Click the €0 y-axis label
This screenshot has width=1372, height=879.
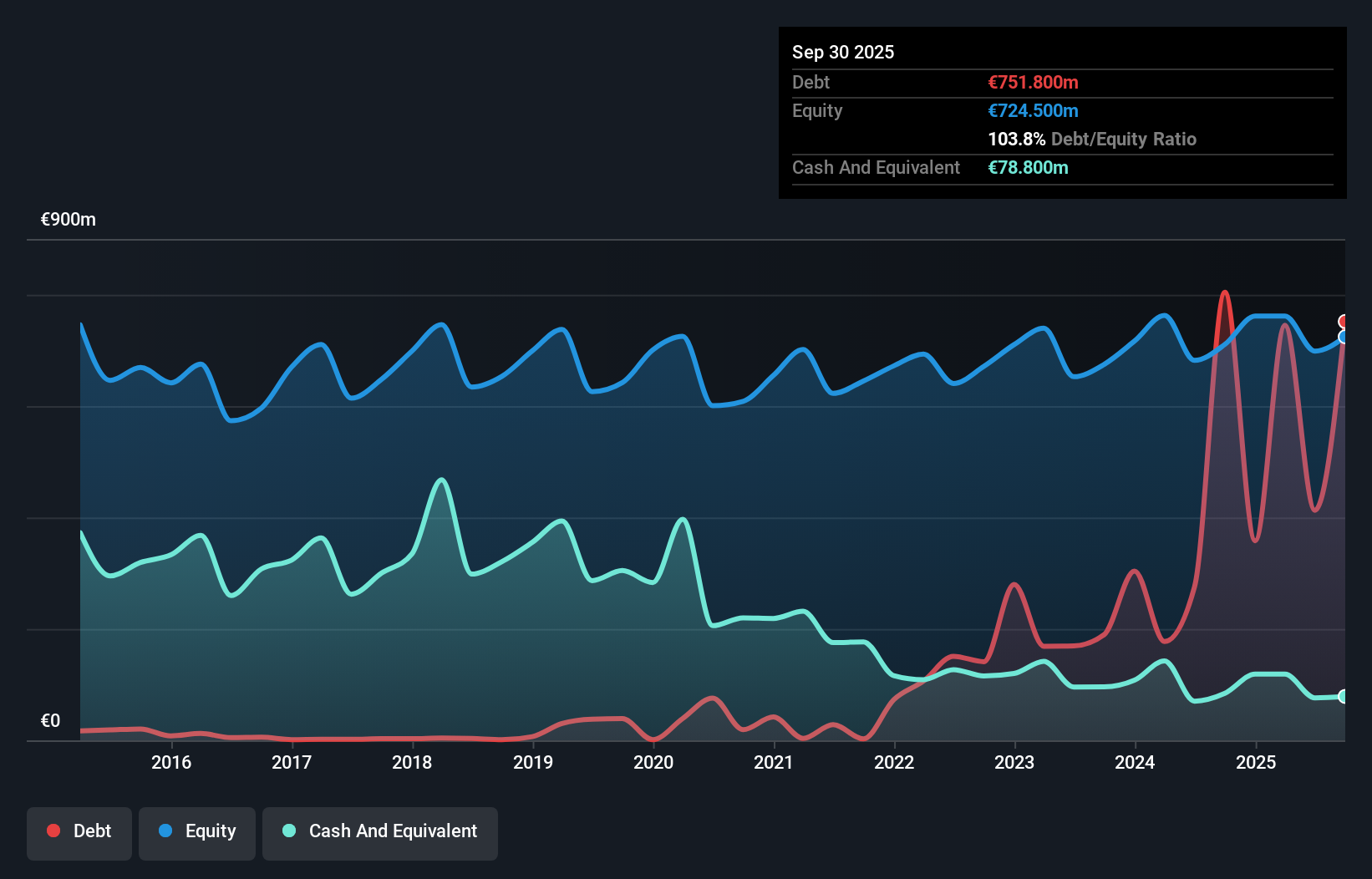50,720
